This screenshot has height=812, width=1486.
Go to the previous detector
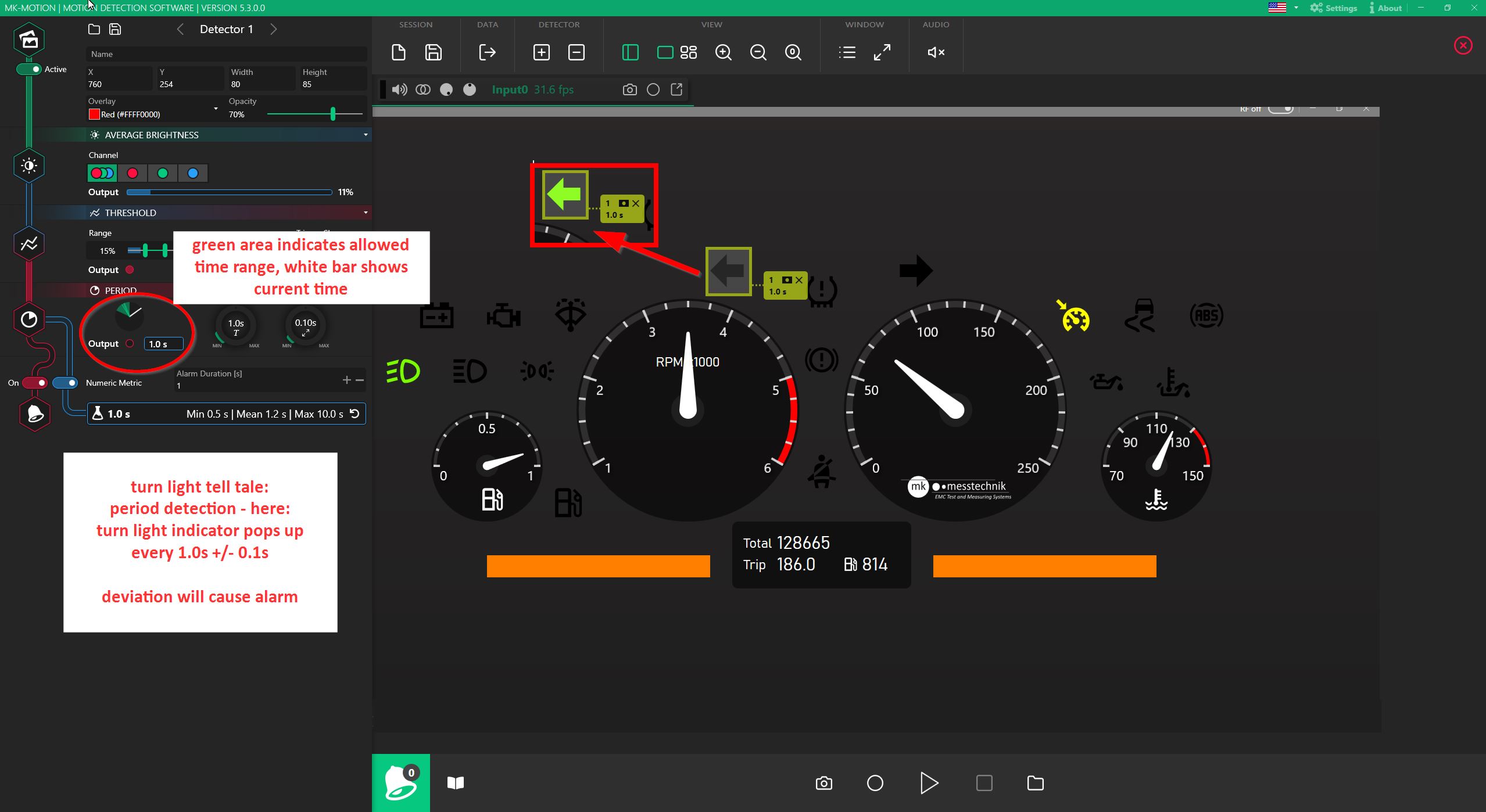point(180,29)
